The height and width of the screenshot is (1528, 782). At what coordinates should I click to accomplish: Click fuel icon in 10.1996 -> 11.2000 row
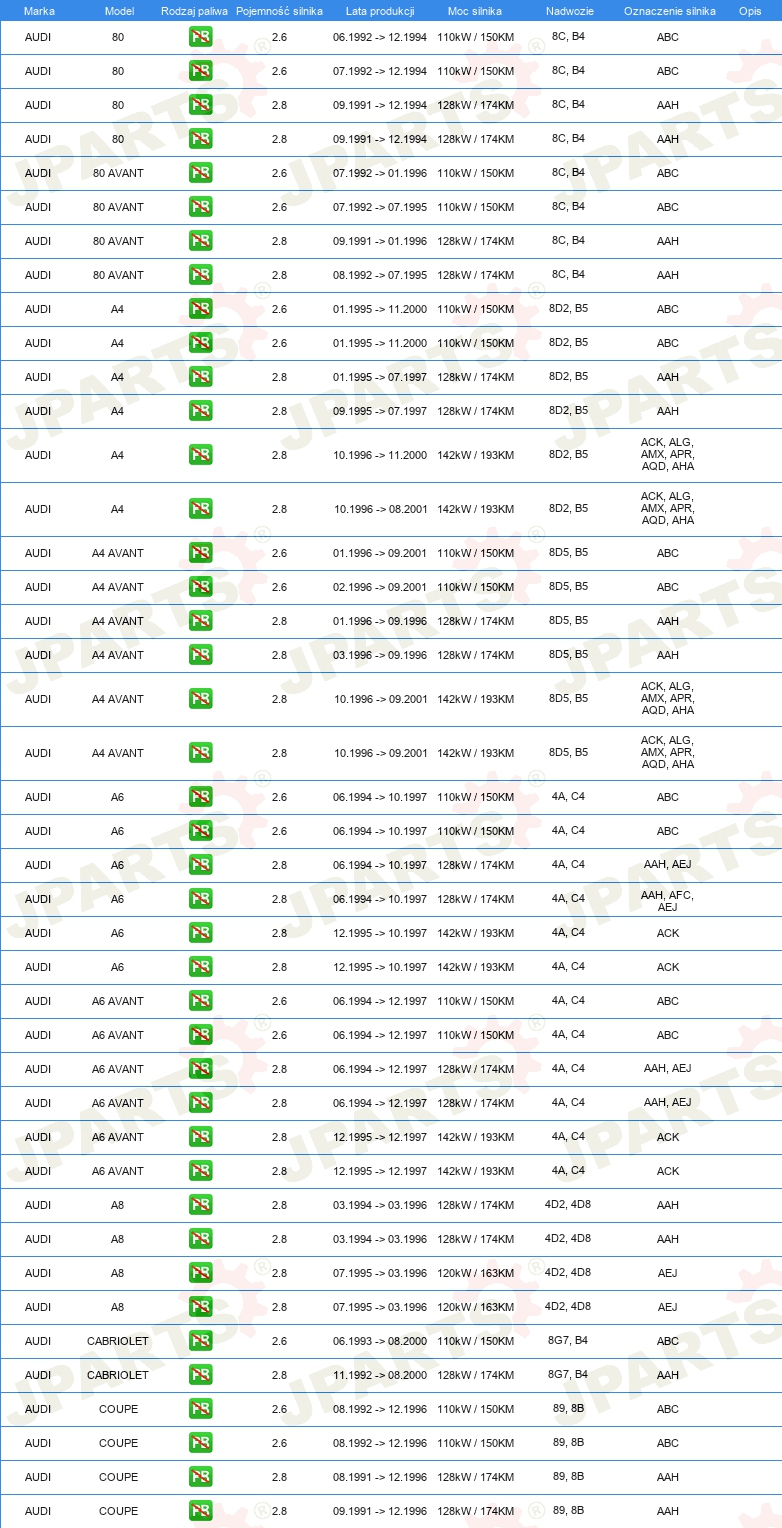click(200, 455)
